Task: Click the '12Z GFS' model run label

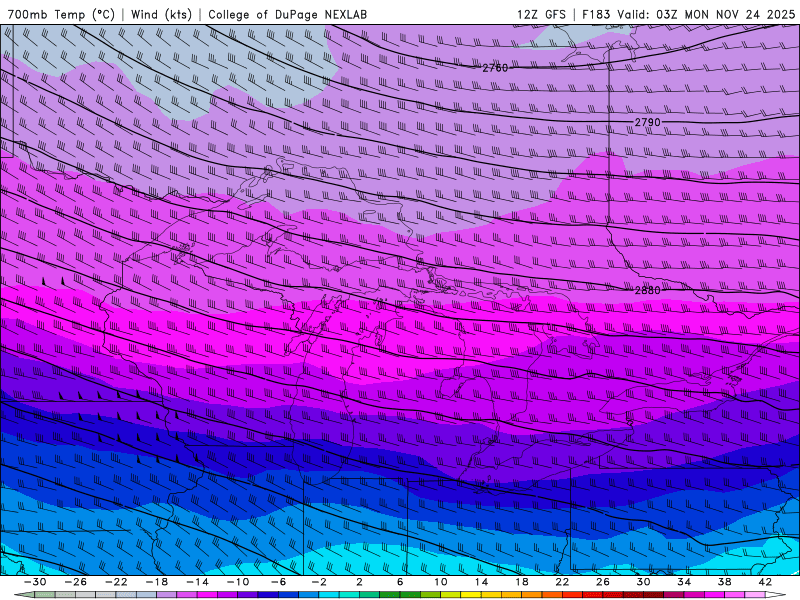Action: click(x=541, y=14)
